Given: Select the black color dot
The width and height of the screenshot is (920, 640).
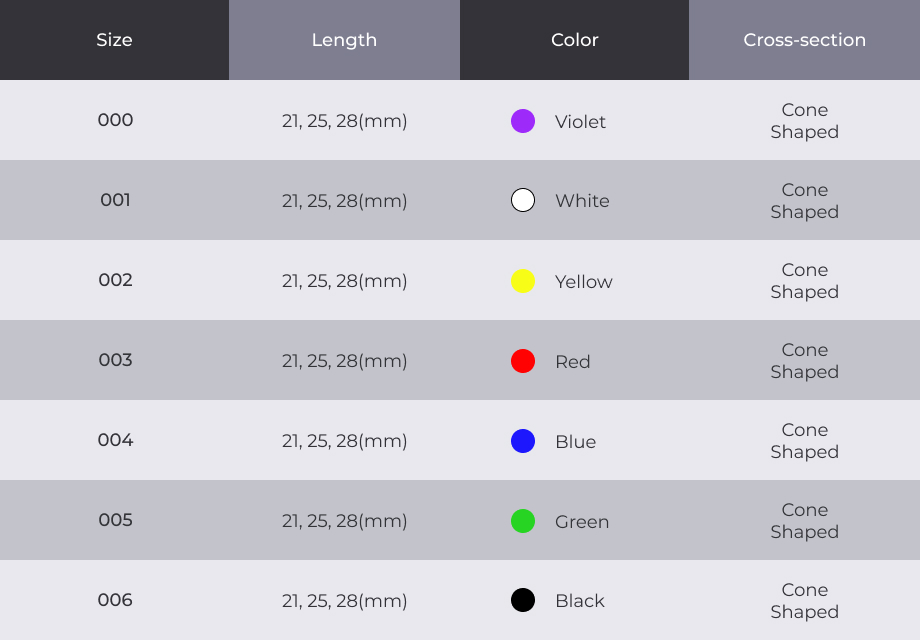Looking at the screenshot, I should pos(523,600).
